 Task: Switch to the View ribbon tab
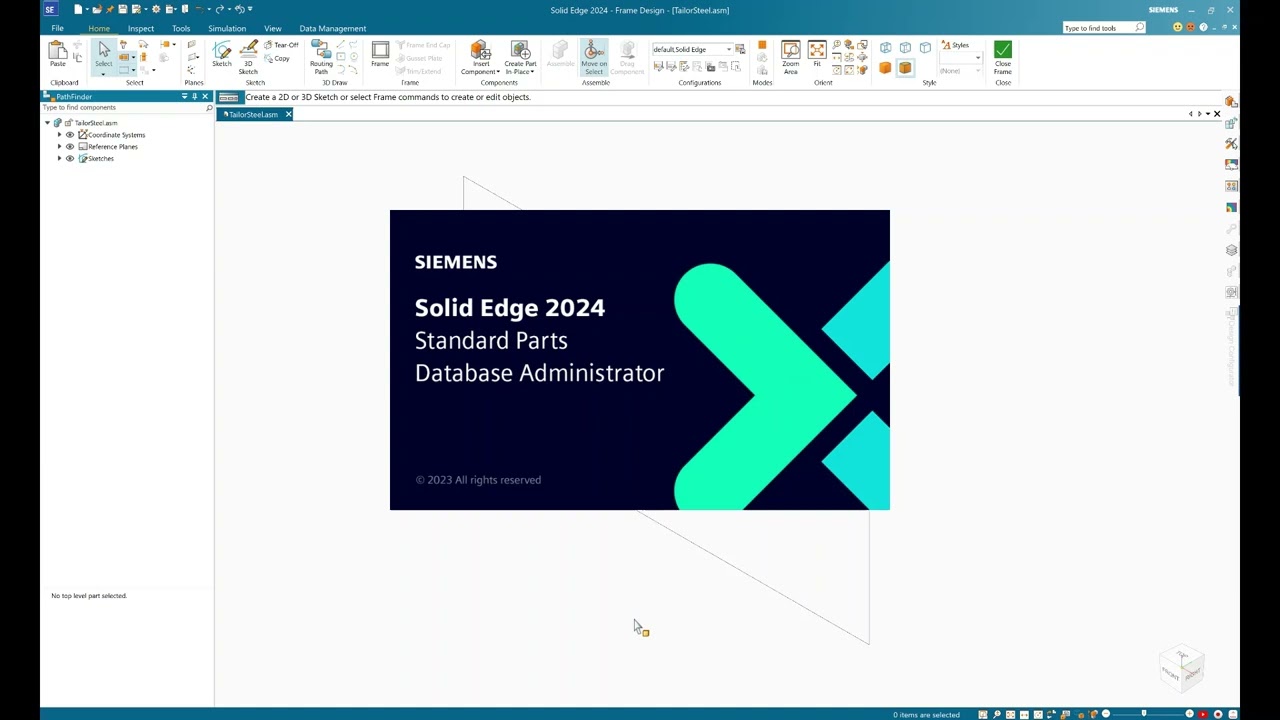click(273, 28)
